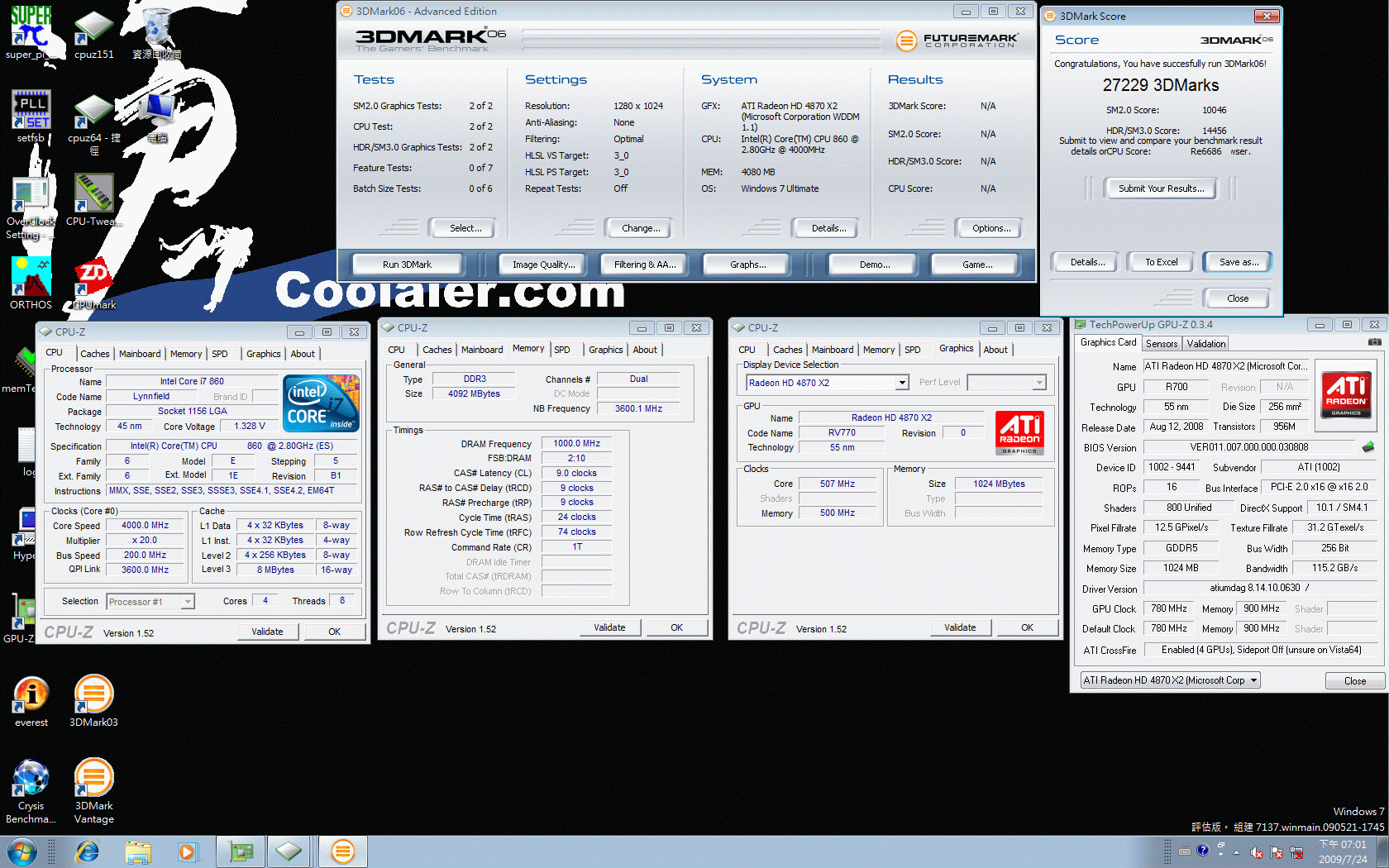Click the BIOS save icon in GPU-Z
This screenshot has height=868, width=1389.
click(x=1368, y=447)
